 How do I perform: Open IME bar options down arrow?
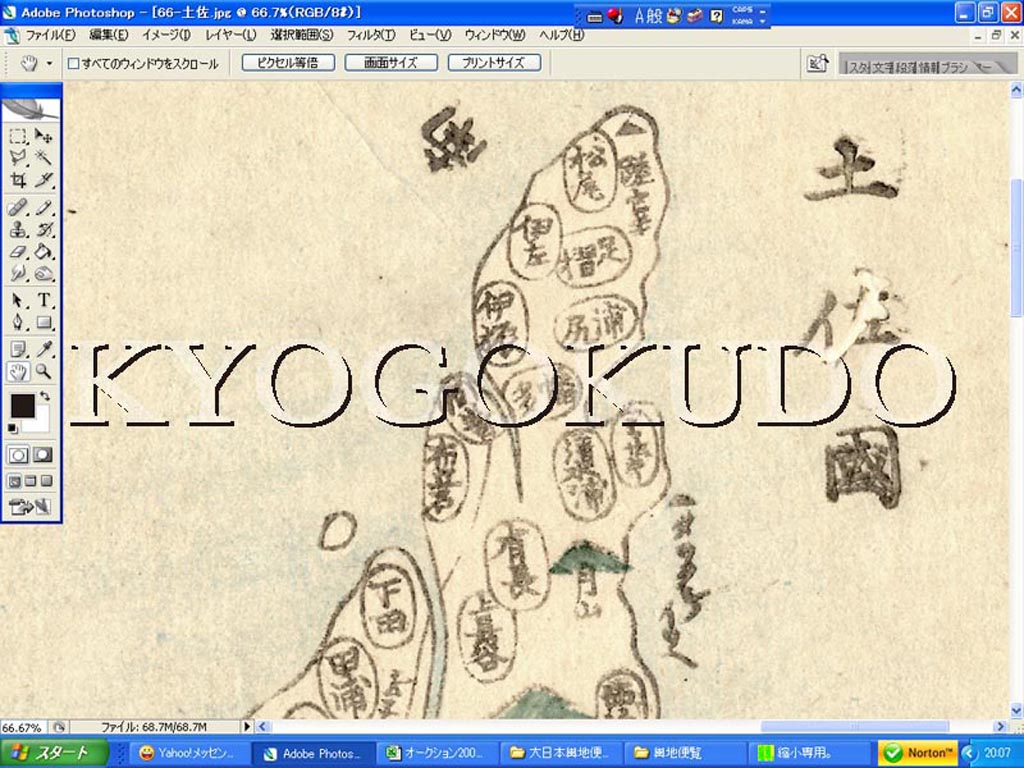(x=763, y=22)
